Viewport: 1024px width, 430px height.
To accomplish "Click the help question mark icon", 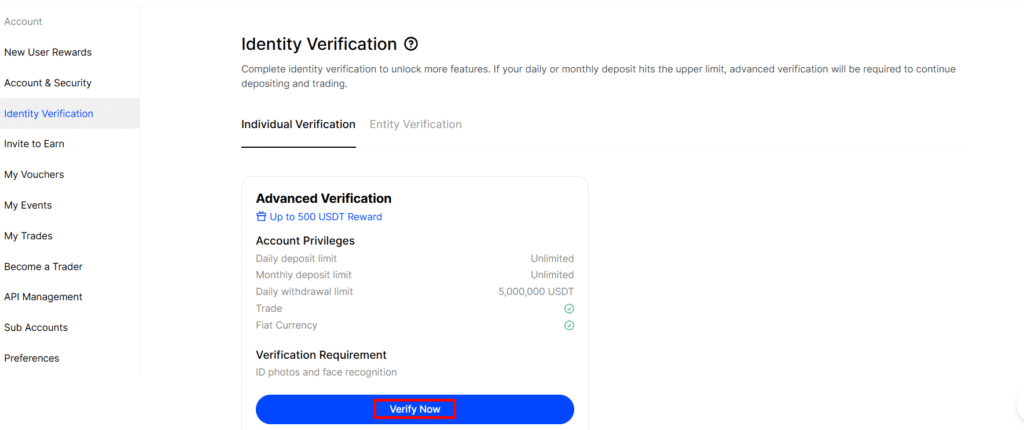I will point(410,44).
